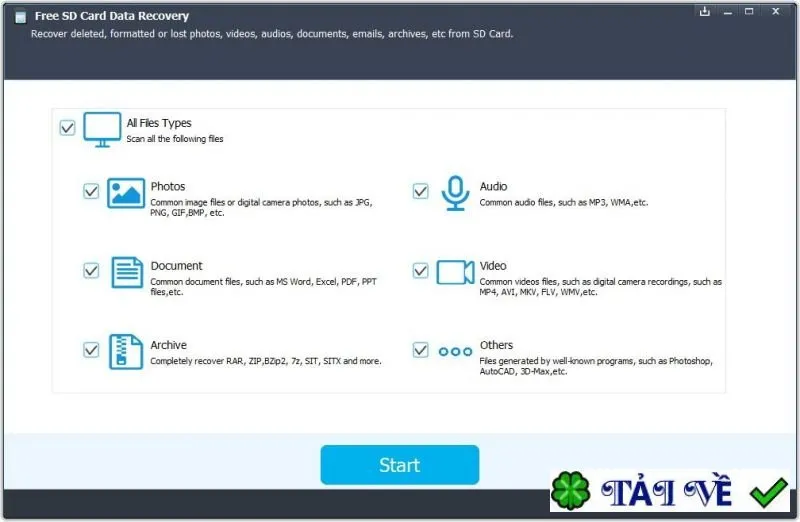Toggle the Audio checkbox
This screenshot has width=800, height=522.
420,191
